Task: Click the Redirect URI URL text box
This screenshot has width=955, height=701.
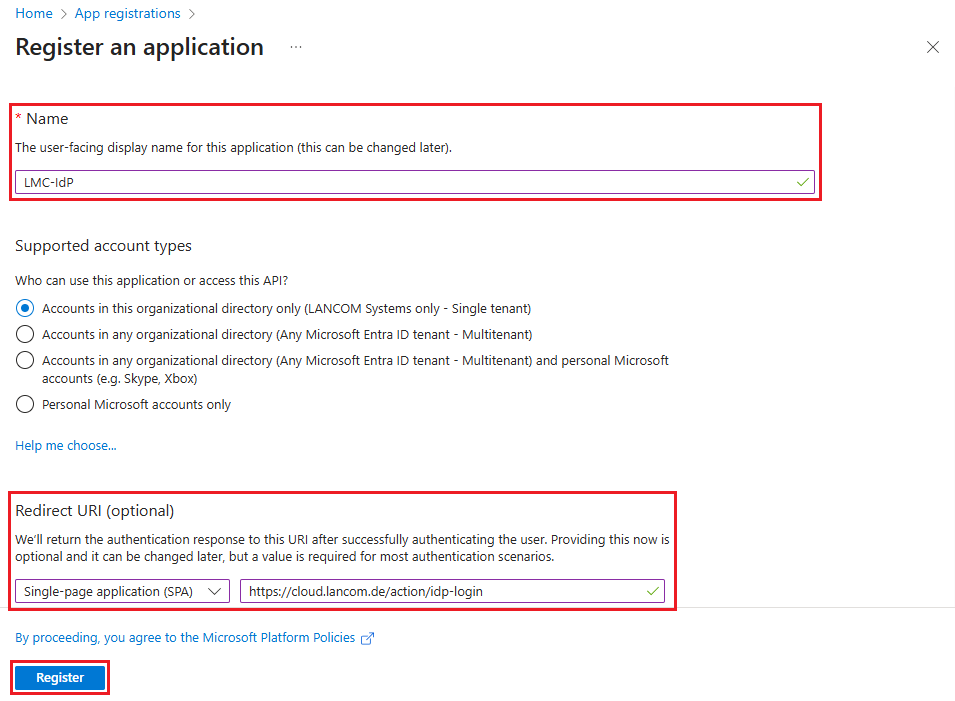Action: (440, 591)
